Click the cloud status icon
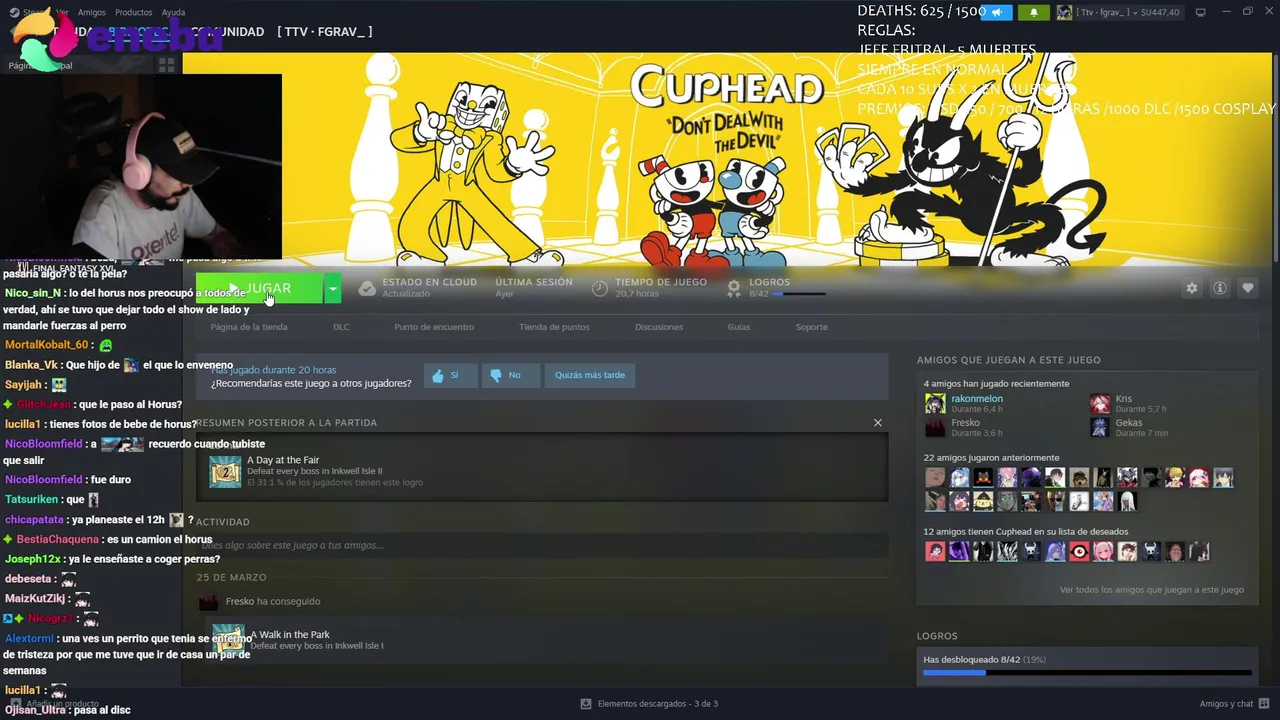Viewport: 1280px width, 720px height. (367, 288)
